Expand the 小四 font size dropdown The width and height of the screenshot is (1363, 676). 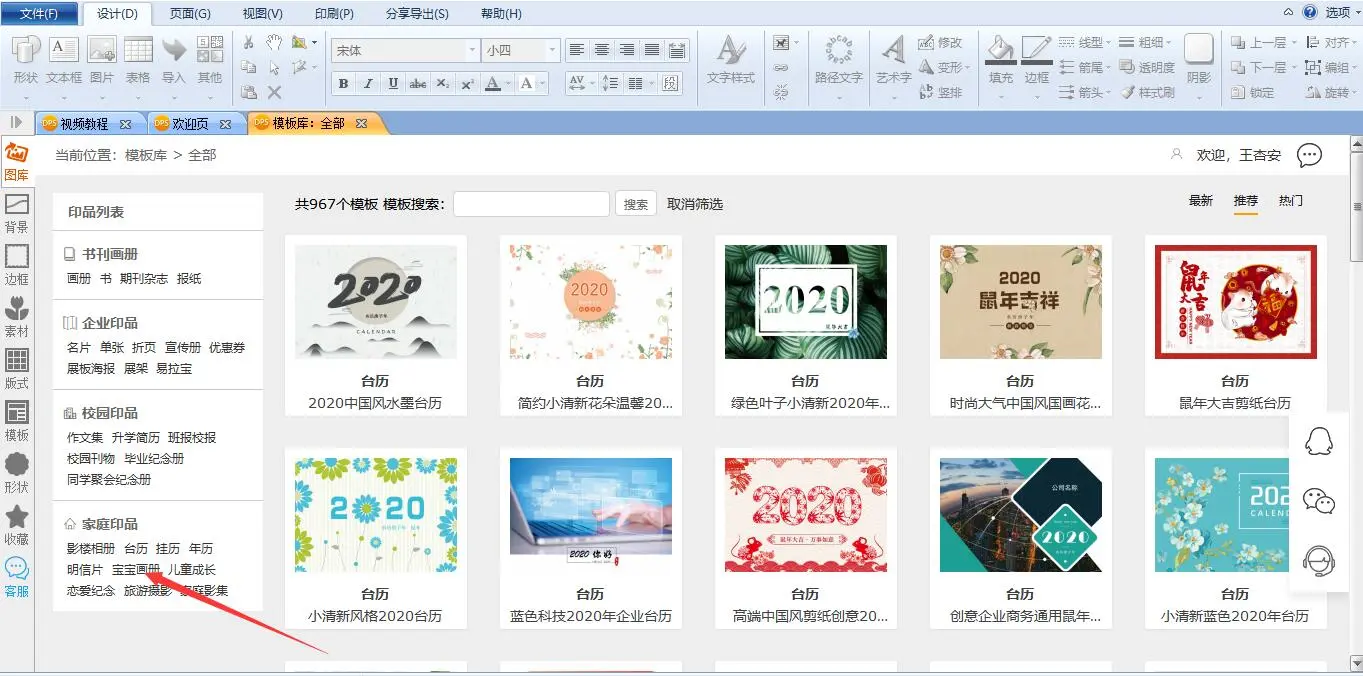(551, 50)
